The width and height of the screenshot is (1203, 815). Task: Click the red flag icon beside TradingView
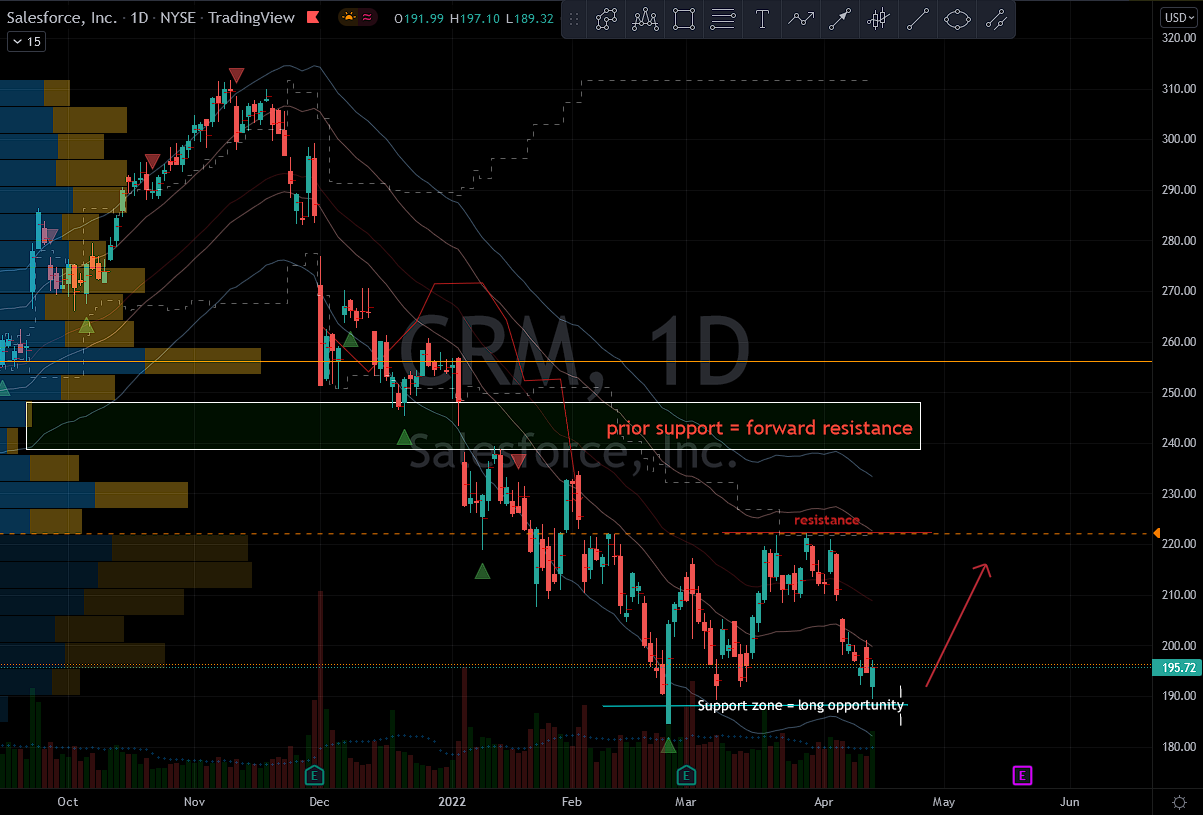point(314,17)
